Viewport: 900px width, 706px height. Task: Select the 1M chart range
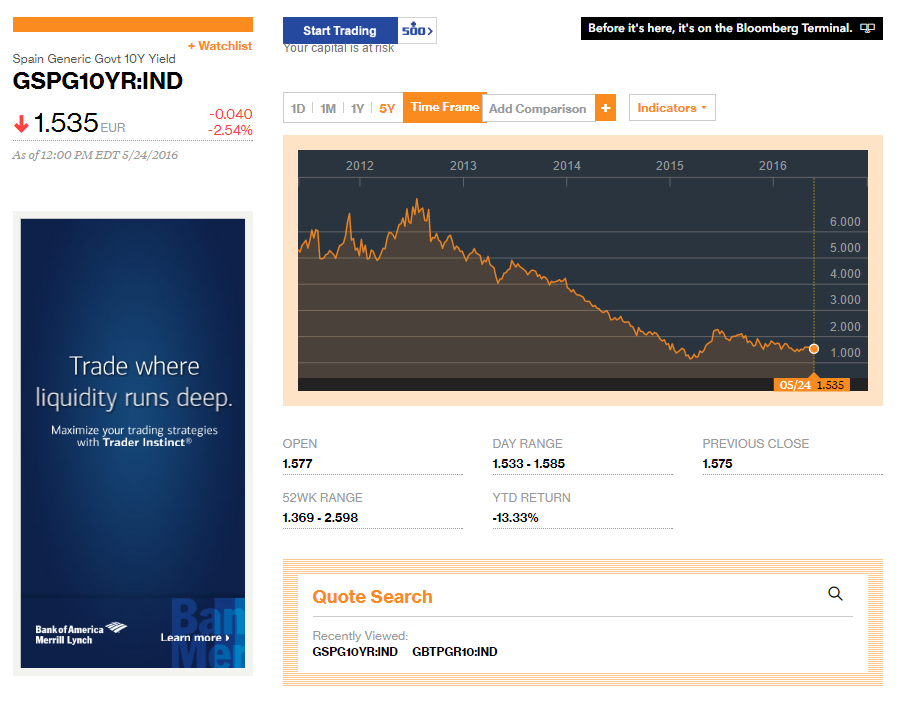pyautogui.click(x=328, y=108)
